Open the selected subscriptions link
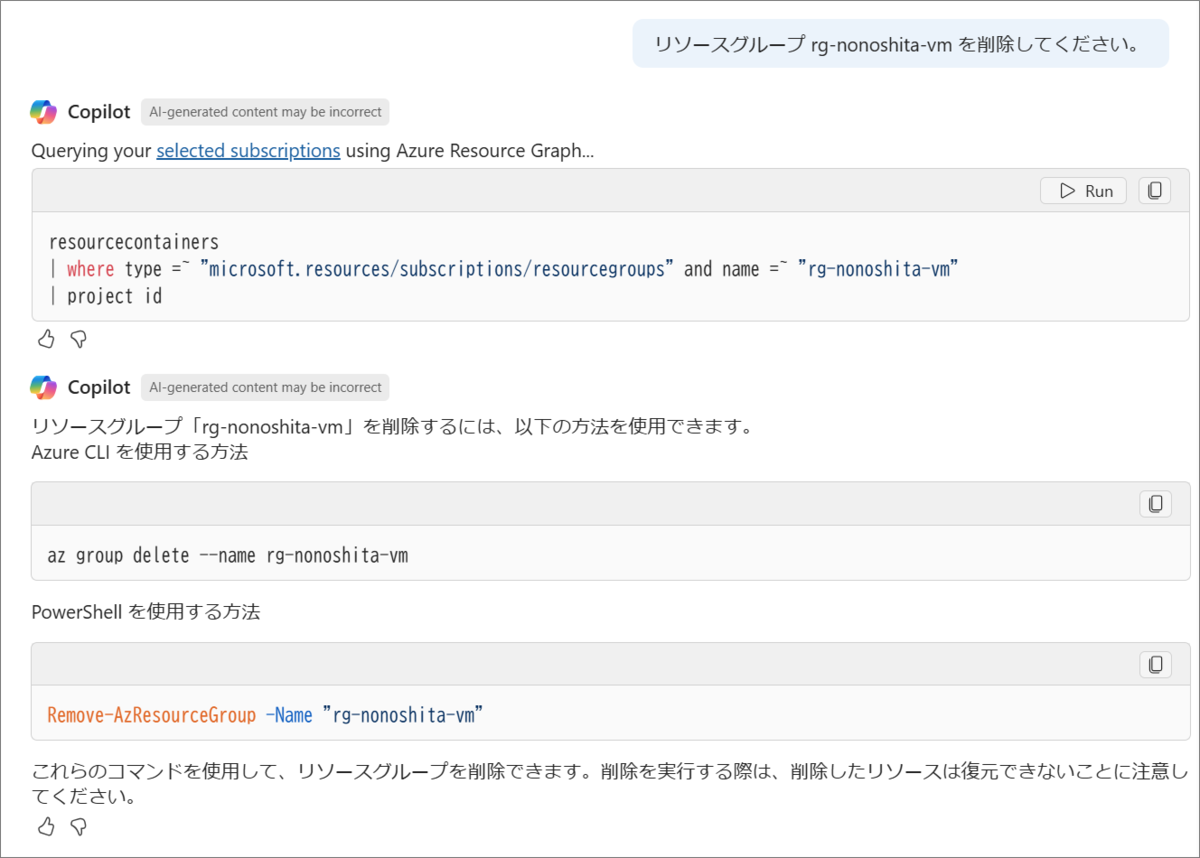Image resolution: width=1200 pixels, height=858 pixels. click(248, 151)
